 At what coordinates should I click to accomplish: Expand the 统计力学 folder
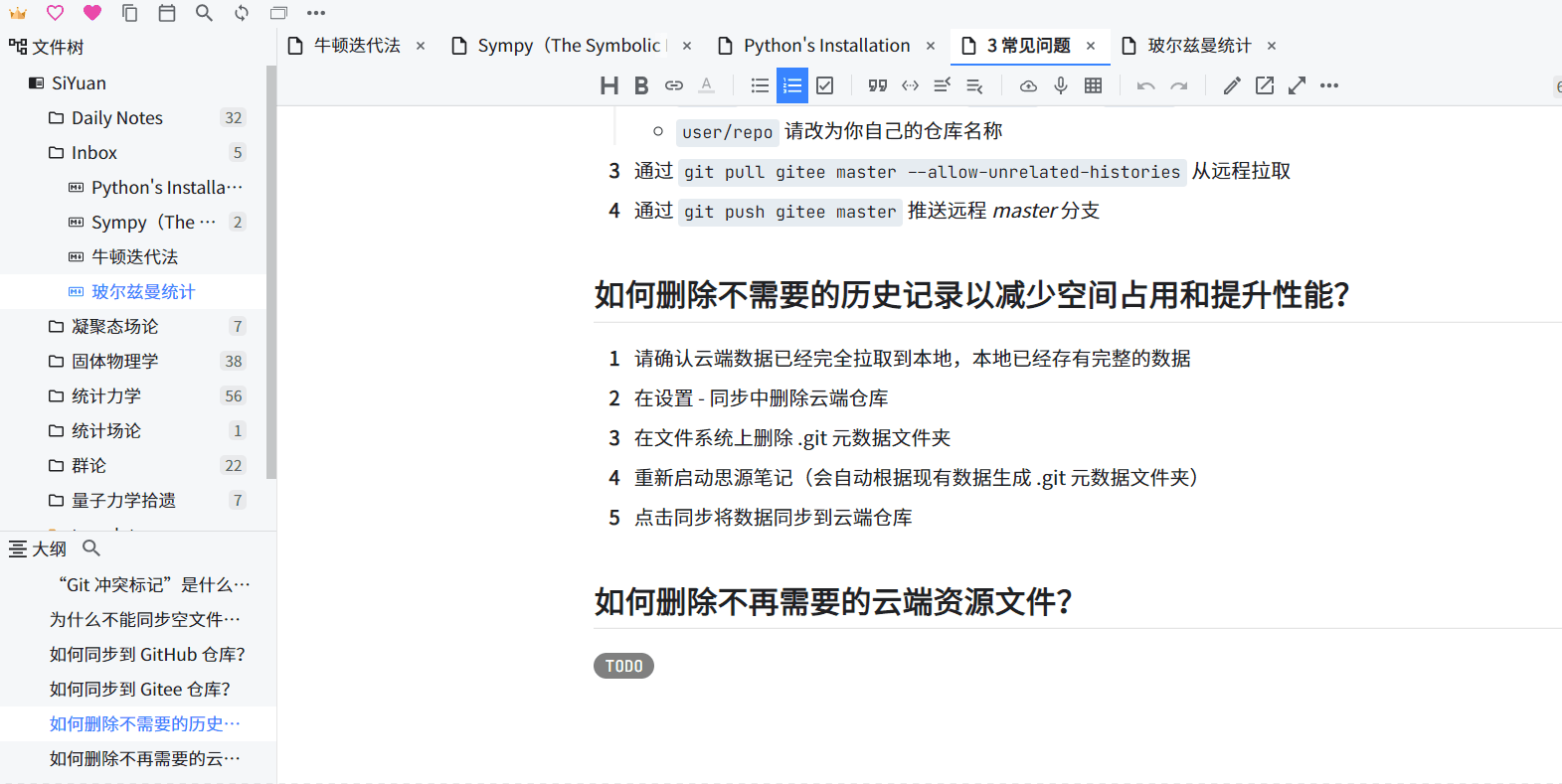coord(57,396)
